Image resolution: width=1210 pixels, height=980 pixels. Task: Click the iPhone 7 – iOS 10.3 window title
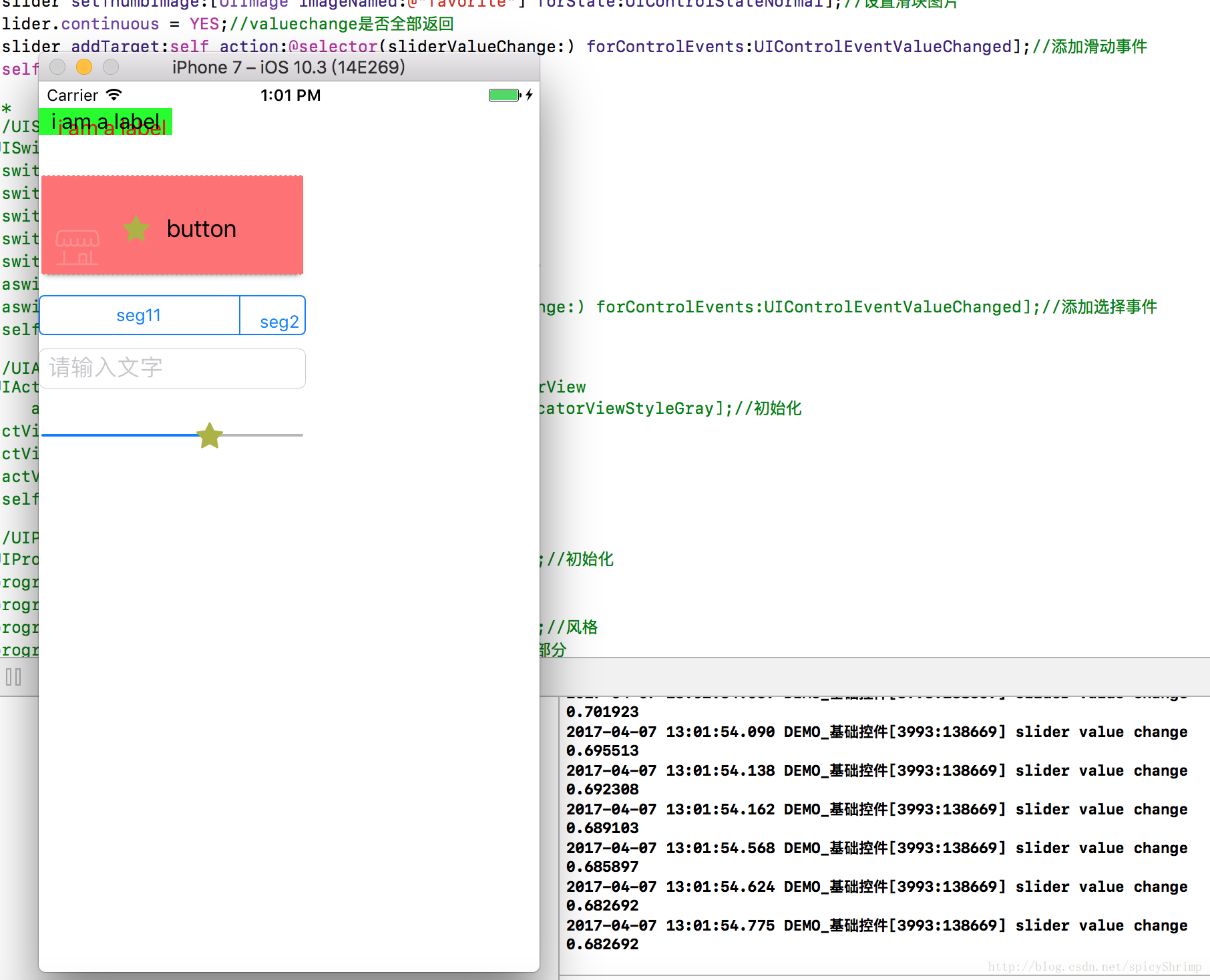click(x=288, y=67)
